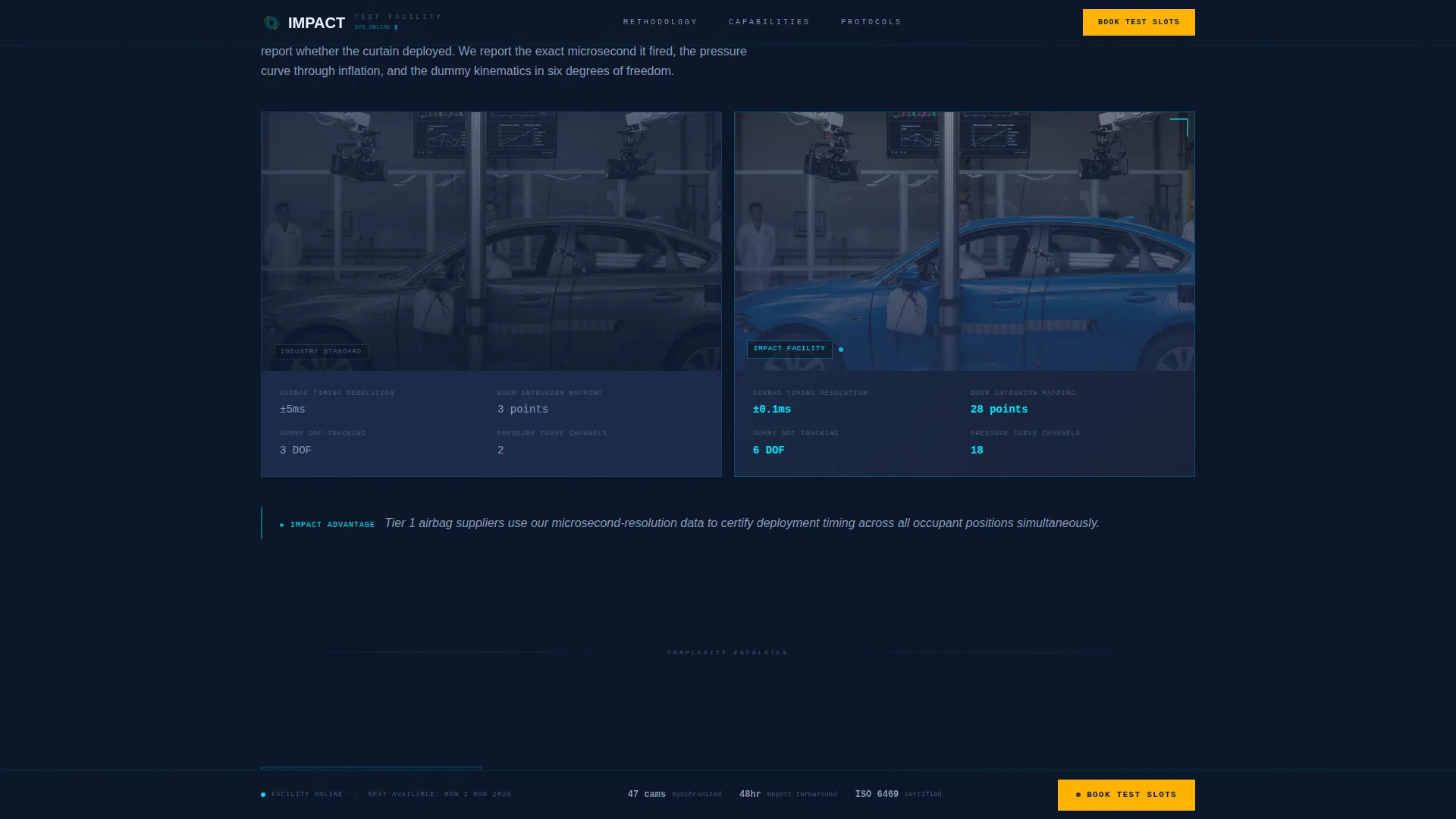Select the Impact Facility blue car photo
The height and width of the screenshot is (819, 1456).
tap(964, 241)
